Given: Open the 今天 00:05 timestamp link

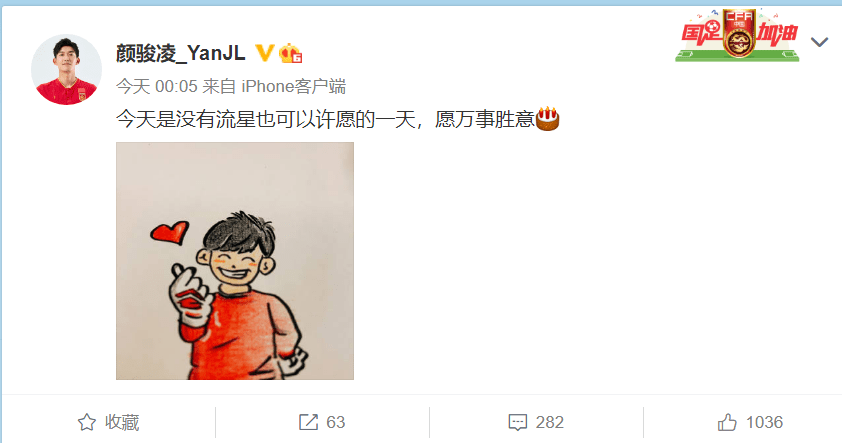Looking at the screenshot, I should 157,86.
